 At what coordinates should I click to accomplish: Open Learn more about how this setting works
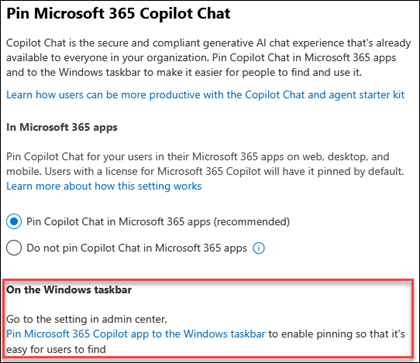[x=104, y=186]
